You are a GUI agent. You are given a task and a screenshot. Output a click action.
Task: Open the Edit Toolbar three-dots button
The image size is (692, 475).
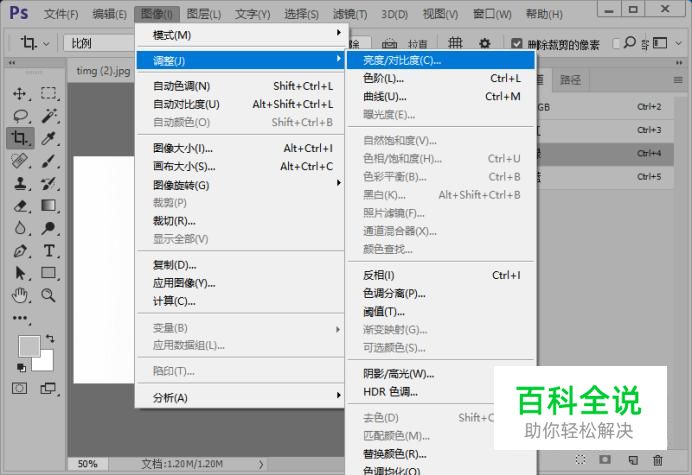coord(20,318)
